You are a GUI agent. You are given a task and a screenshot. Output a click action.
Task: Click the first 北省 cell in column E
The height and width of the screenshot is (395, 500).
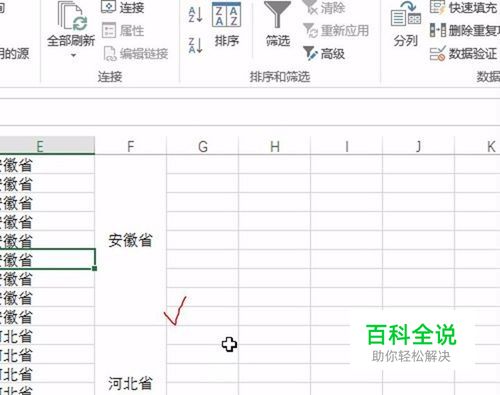pyautogui.click(x=47, y=335)
